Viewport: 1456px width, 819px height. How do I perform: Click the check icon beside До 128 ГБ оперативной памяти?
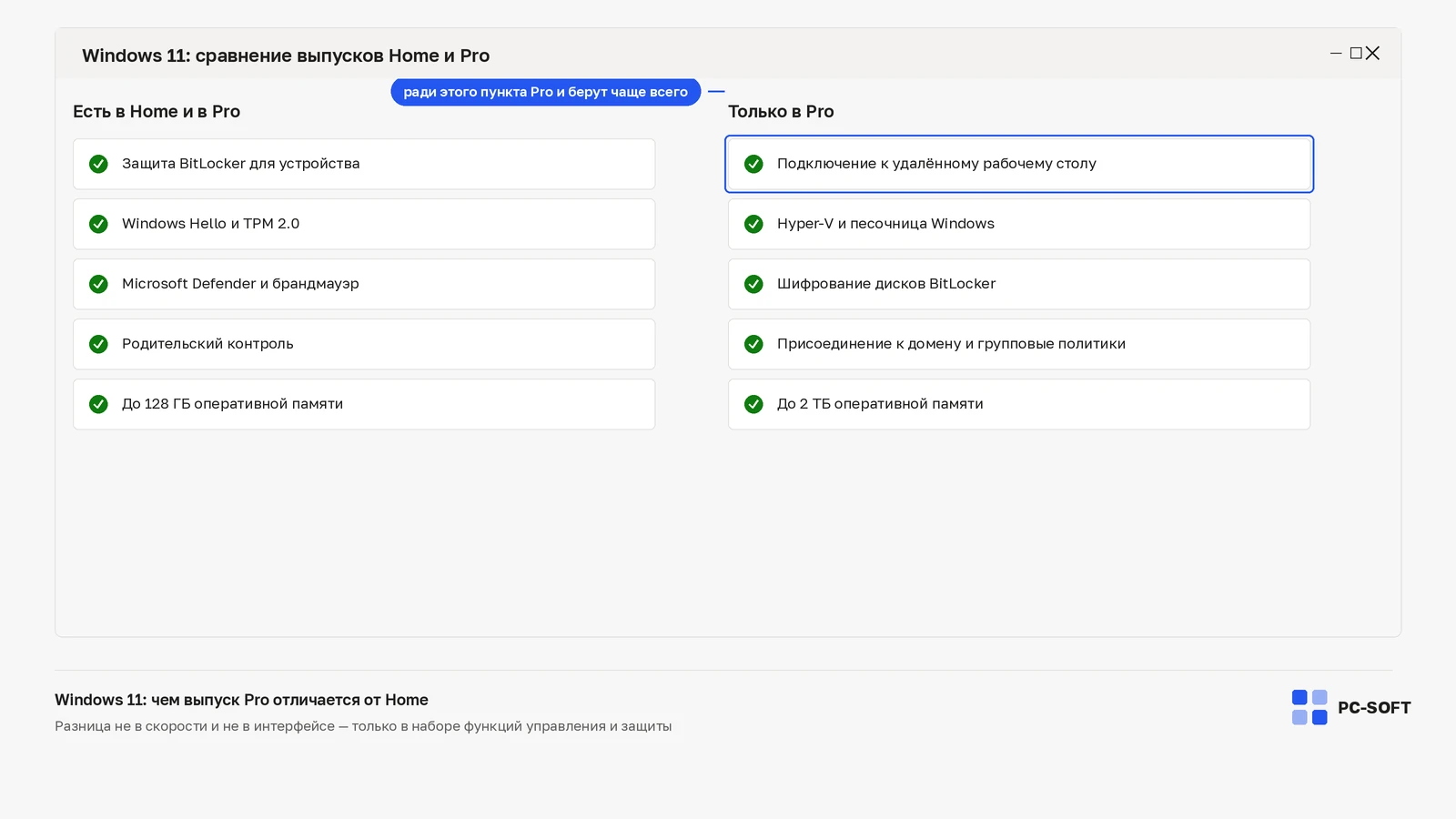[98, 404]
